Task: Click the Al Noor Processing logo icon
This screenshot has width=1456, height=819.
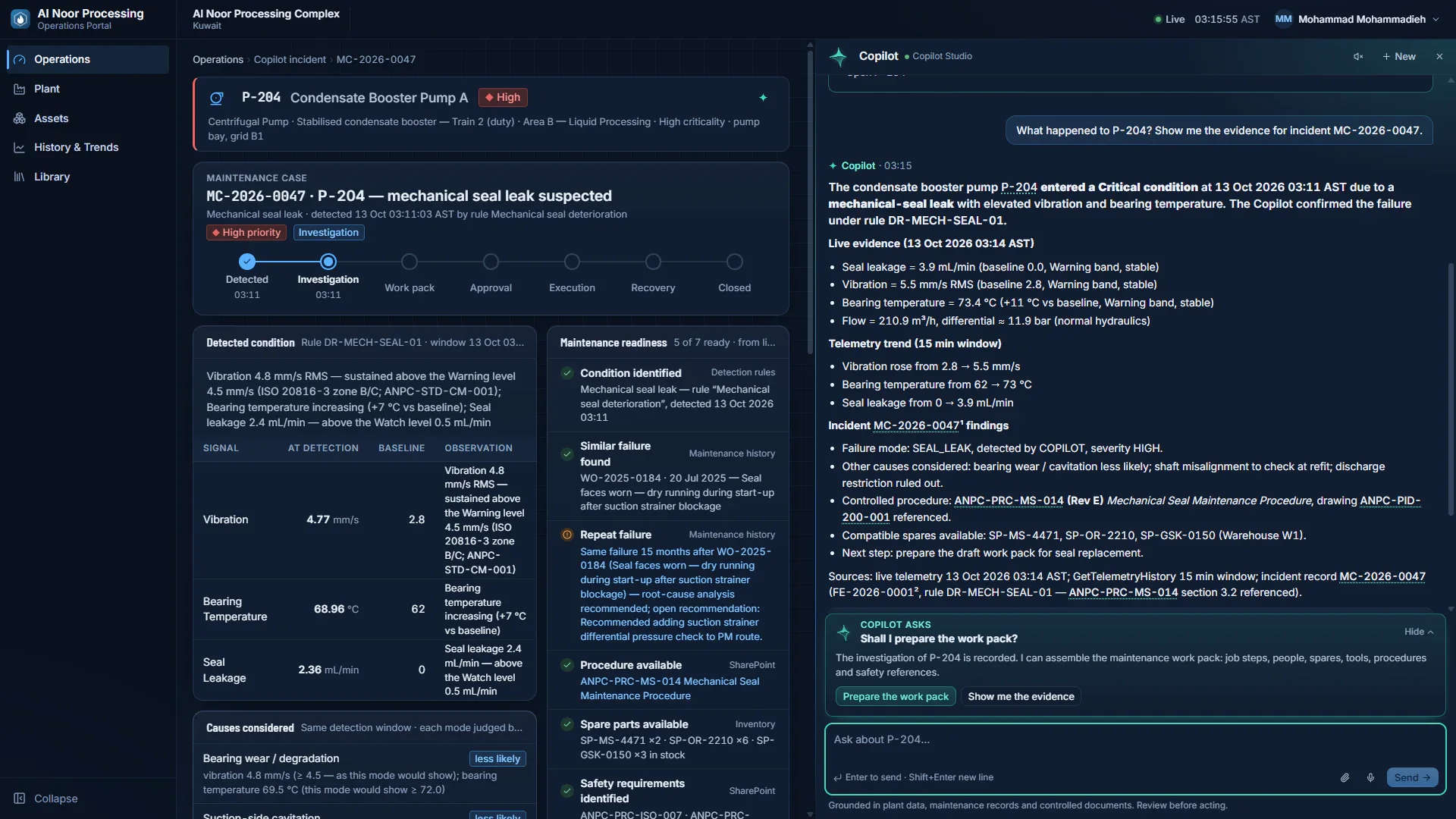Action: click(x=20, y=19)
